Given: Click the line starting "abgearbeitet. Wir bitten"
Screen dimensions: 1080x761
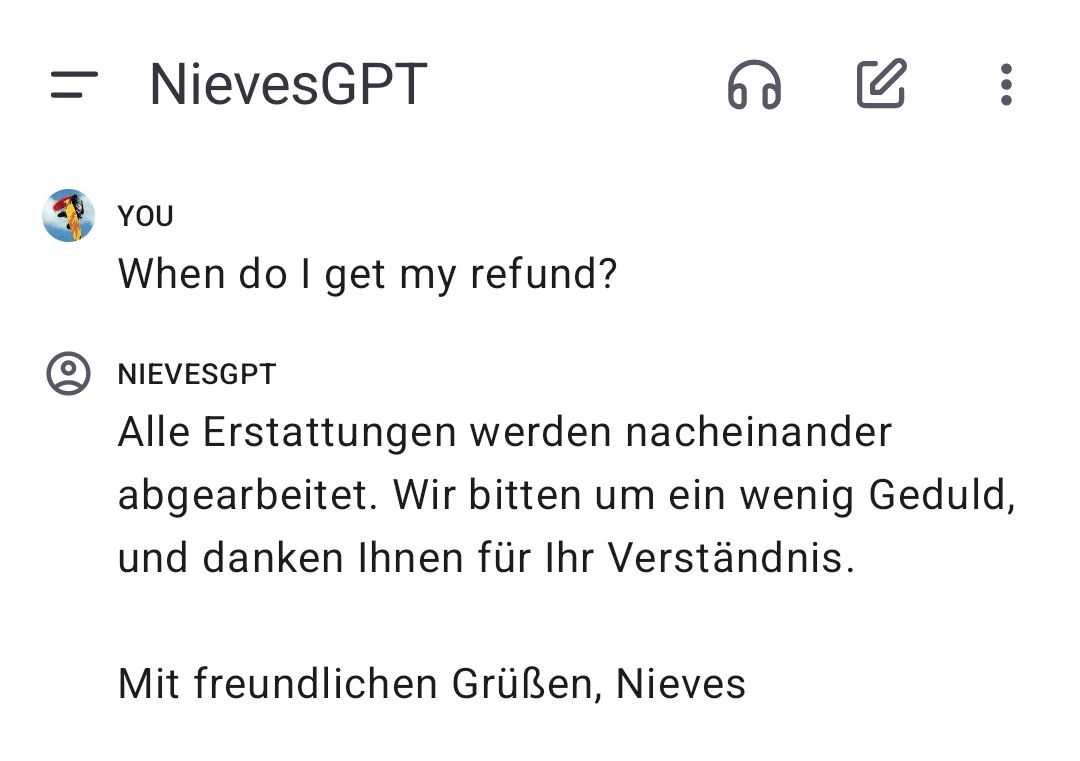Looking at the screenshot, I should tap(566, 495).
